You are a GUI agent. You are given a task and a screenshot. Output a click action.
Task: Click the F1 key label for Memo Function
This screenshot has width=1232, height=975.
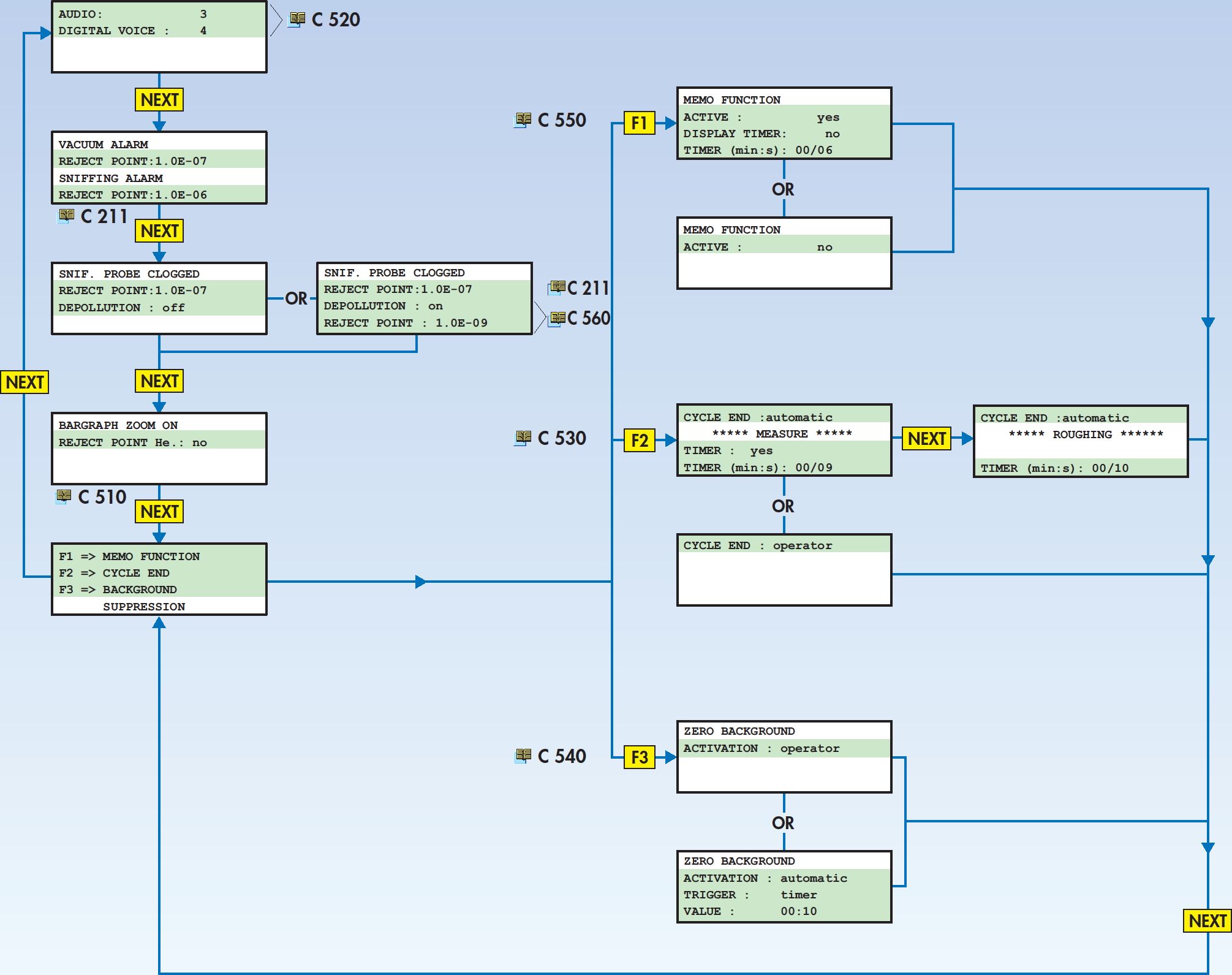(640, 123)
